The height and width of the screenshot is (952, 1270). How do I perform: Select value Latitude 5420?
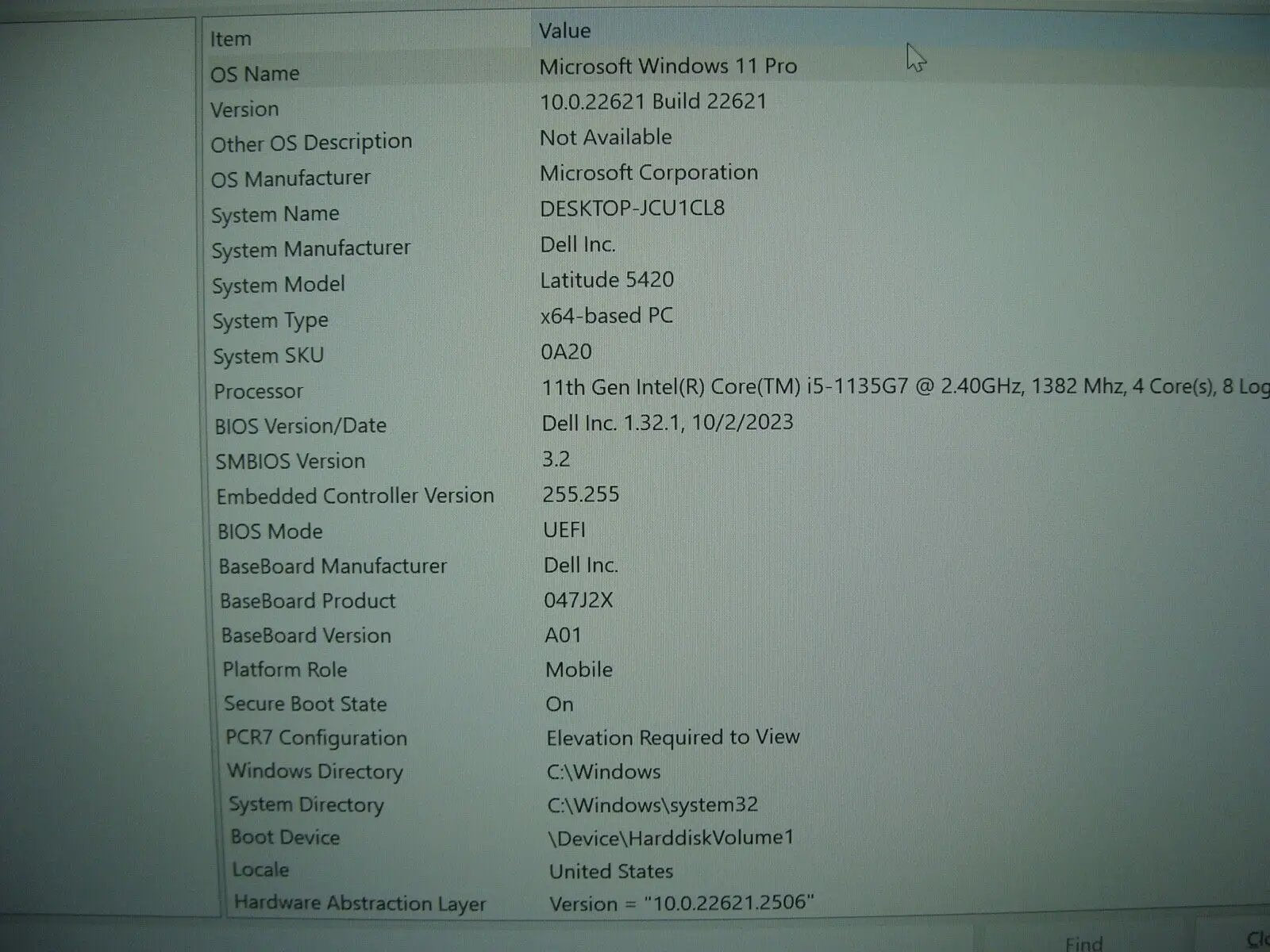click(x=607, y=280)
